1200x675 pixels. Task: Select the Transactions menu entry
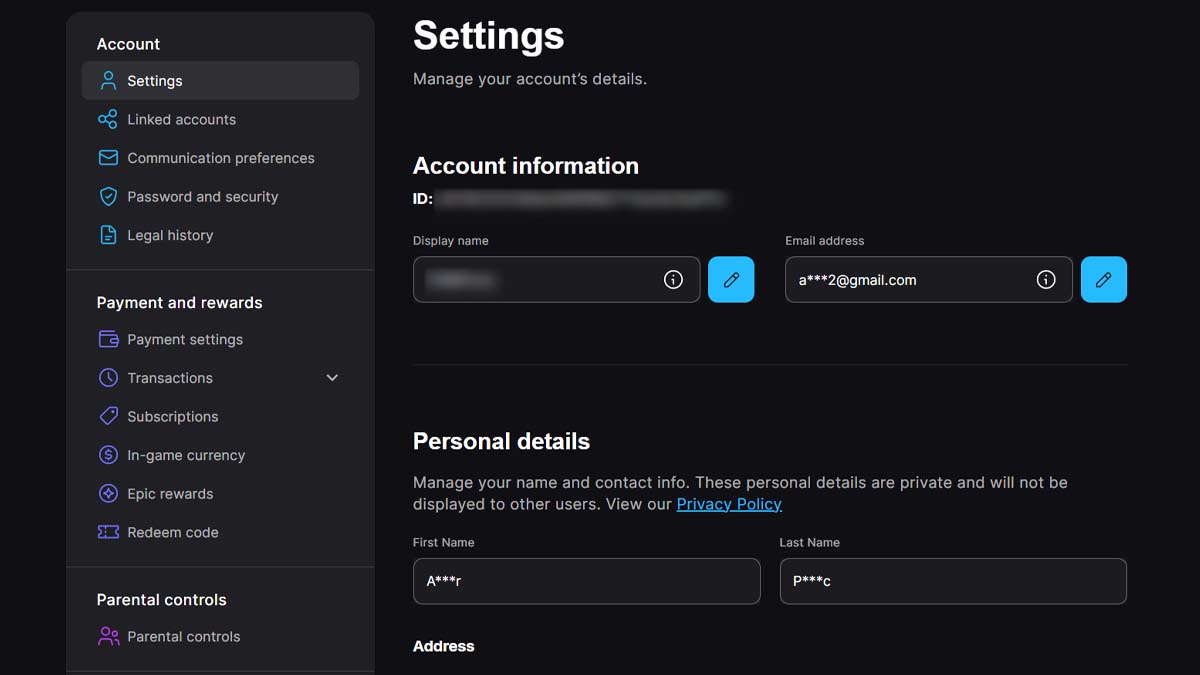(x=220, y=378)
